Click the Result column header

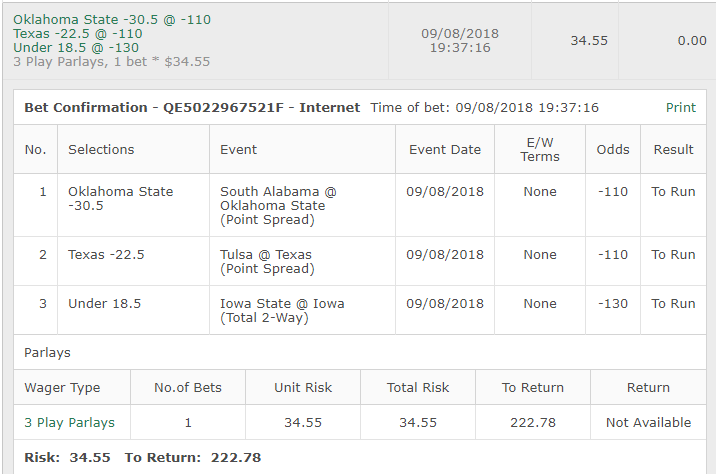tap(673, 150)
